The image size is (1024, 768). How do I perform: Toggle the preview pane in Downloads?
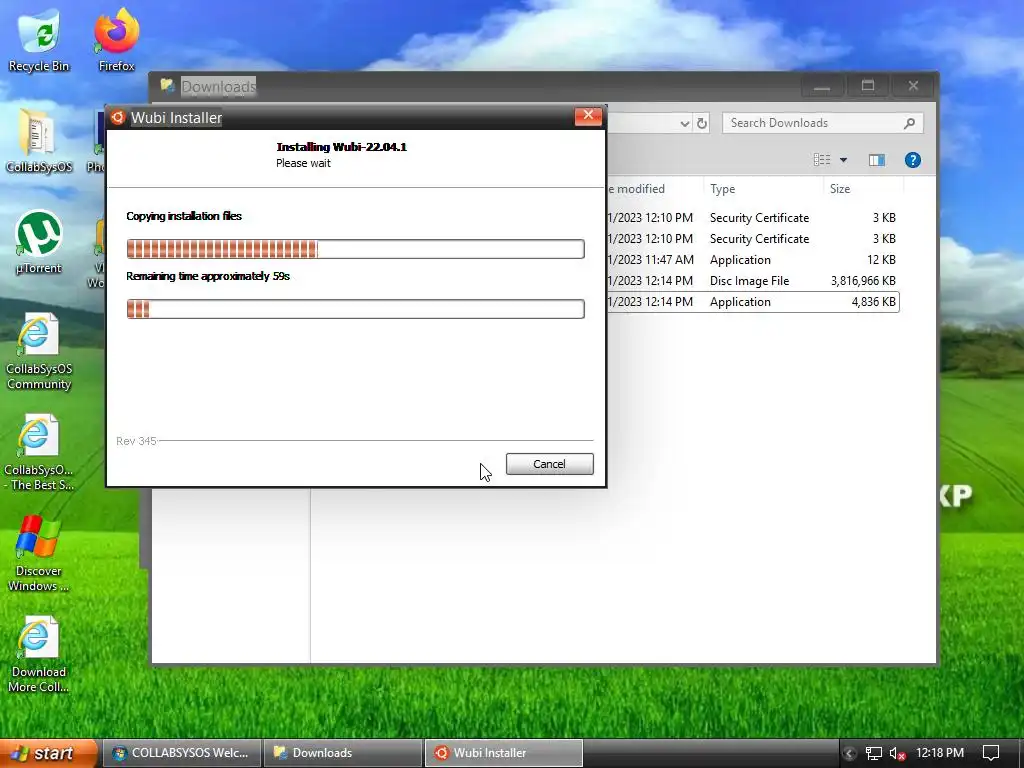876,160
